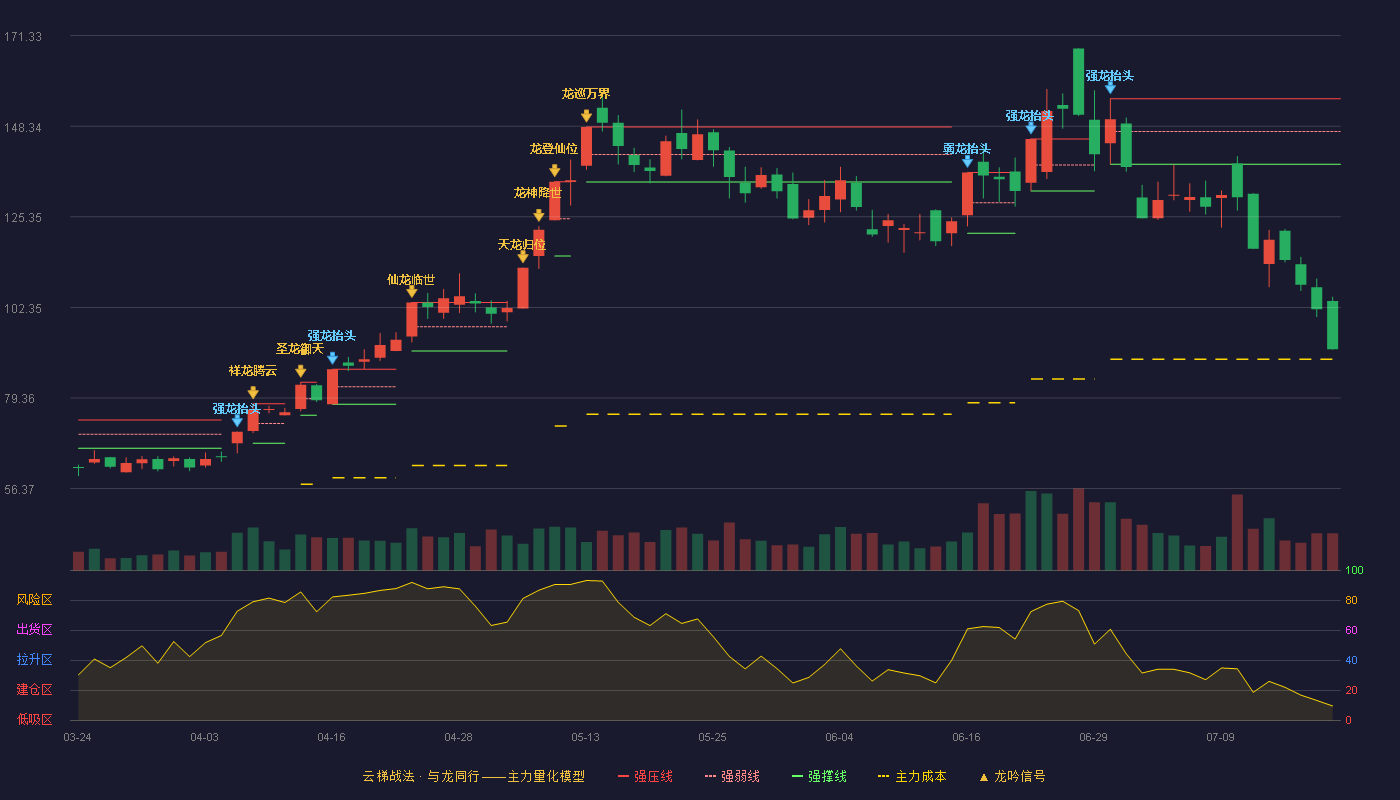1400x800 pixels.
Task: Select the 建仓区 zone label
Action: [x=34, y=690]
